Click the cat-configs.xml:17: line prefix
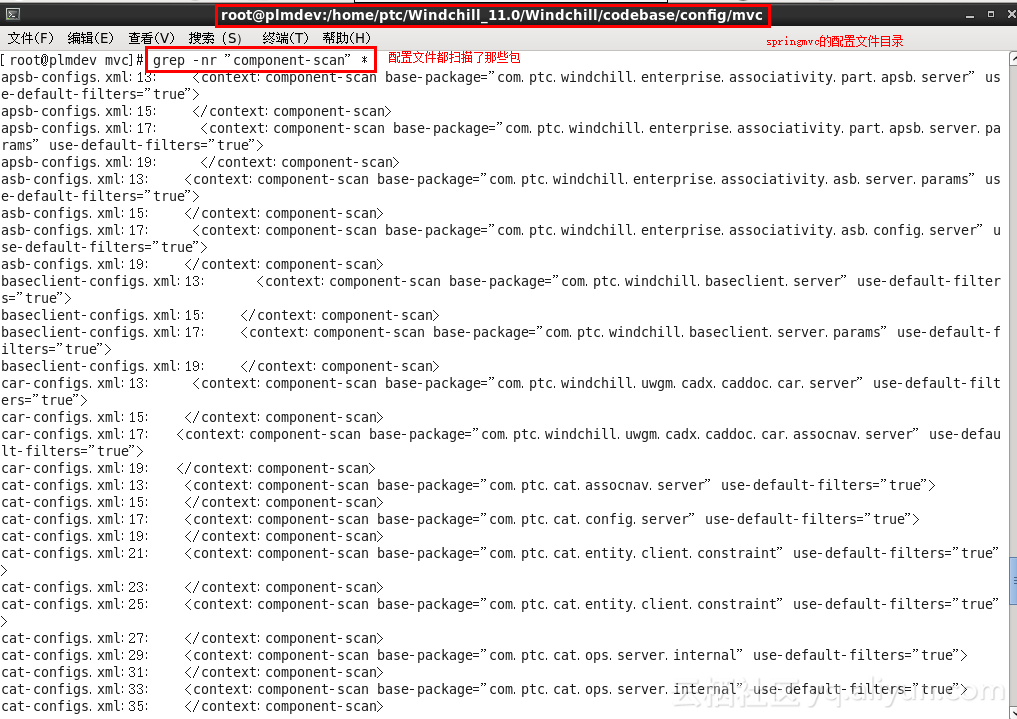This screenshot has width=1017, height=719. [x=75, y=519]
